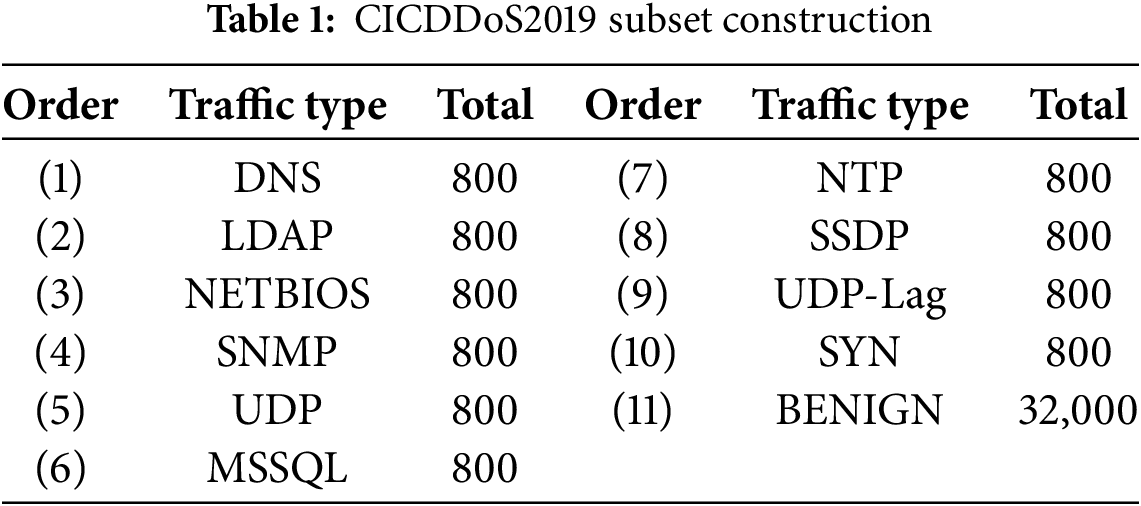The image size is (1141, 506).
Task: Select order number (9)
Action: pyautogui.click(x=642, y=295)
